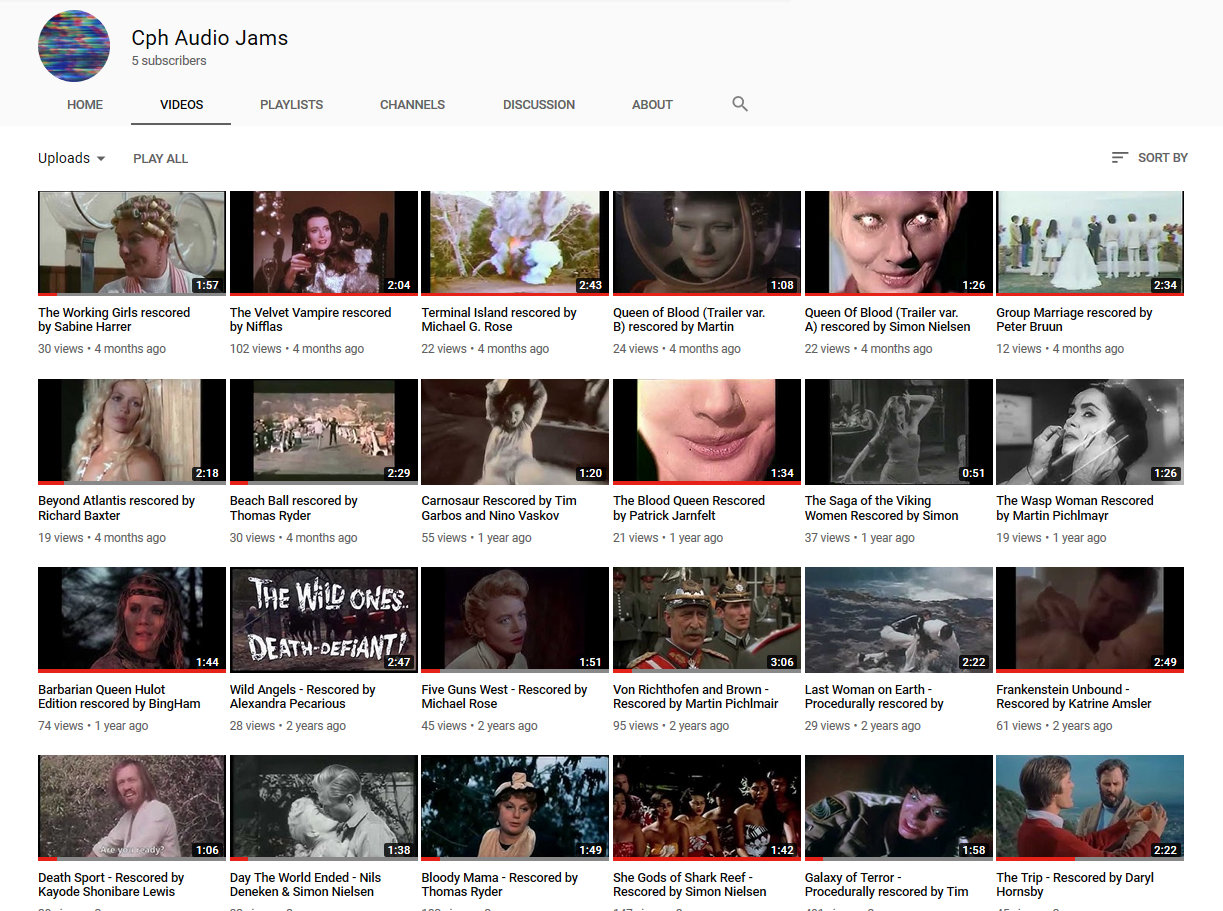
Task: Click title 'Last Woman on Earth - Procedurally rescored'
Action: tap(874, 696)
